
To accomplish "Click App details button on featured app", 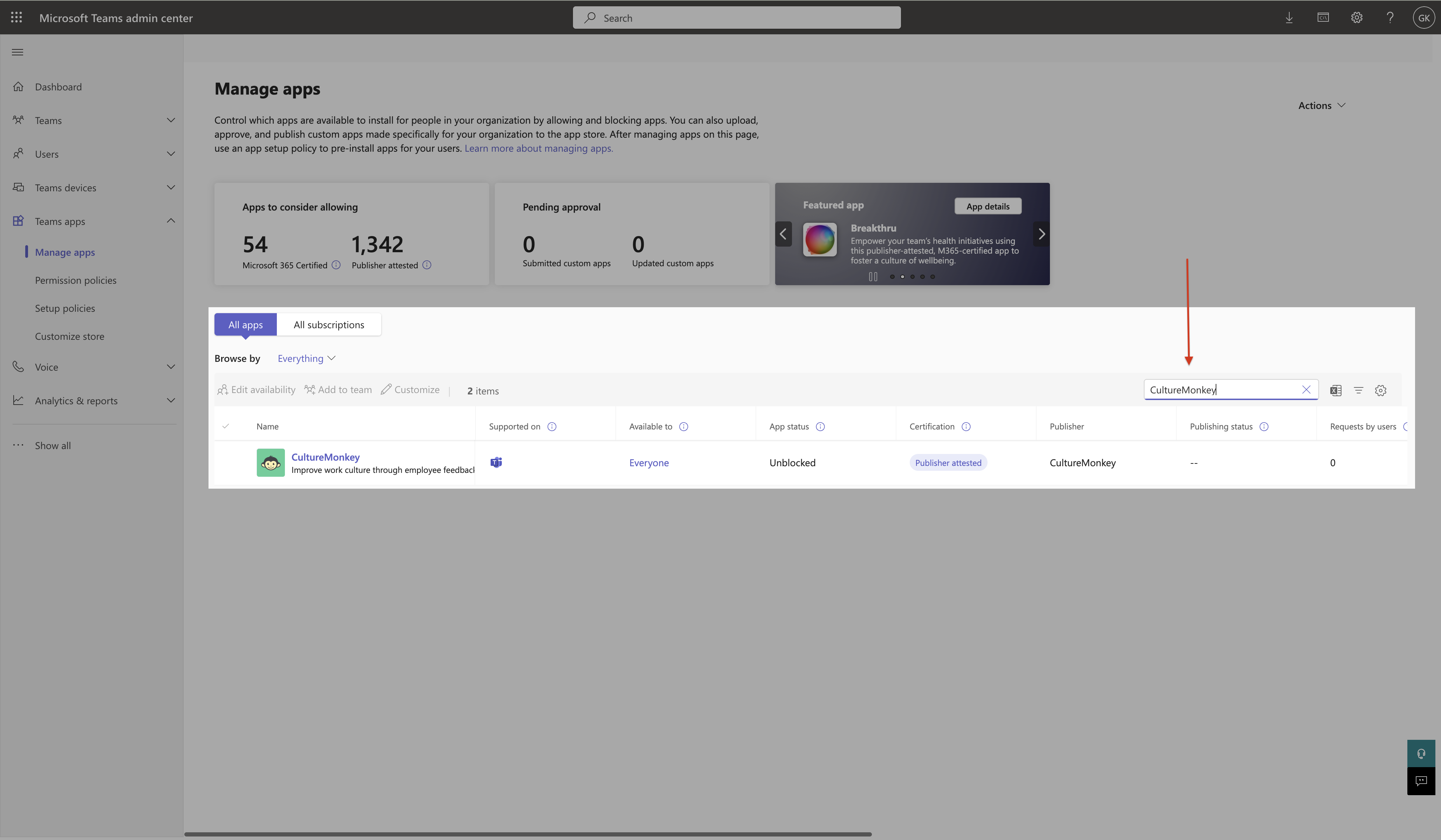I will 988,206.
